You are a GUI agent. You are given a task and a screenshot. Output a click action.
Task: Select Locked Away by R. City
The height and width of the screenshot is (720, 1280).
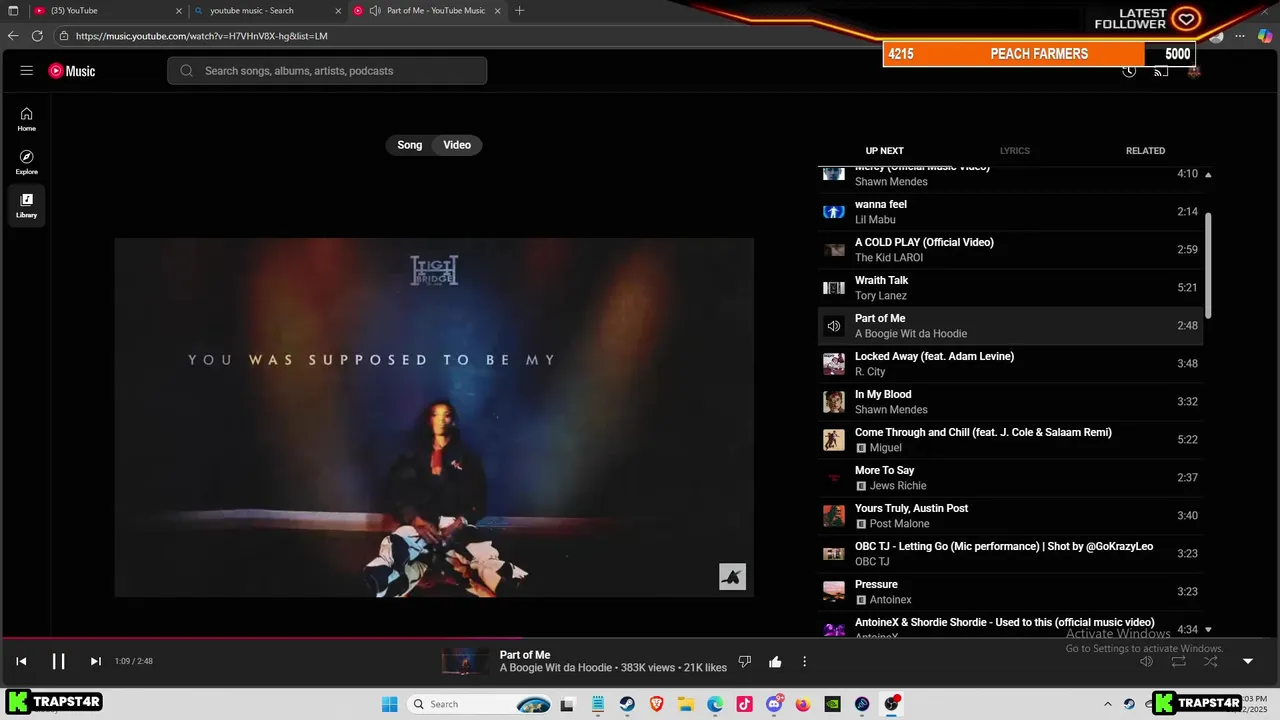coord(1010,364)
